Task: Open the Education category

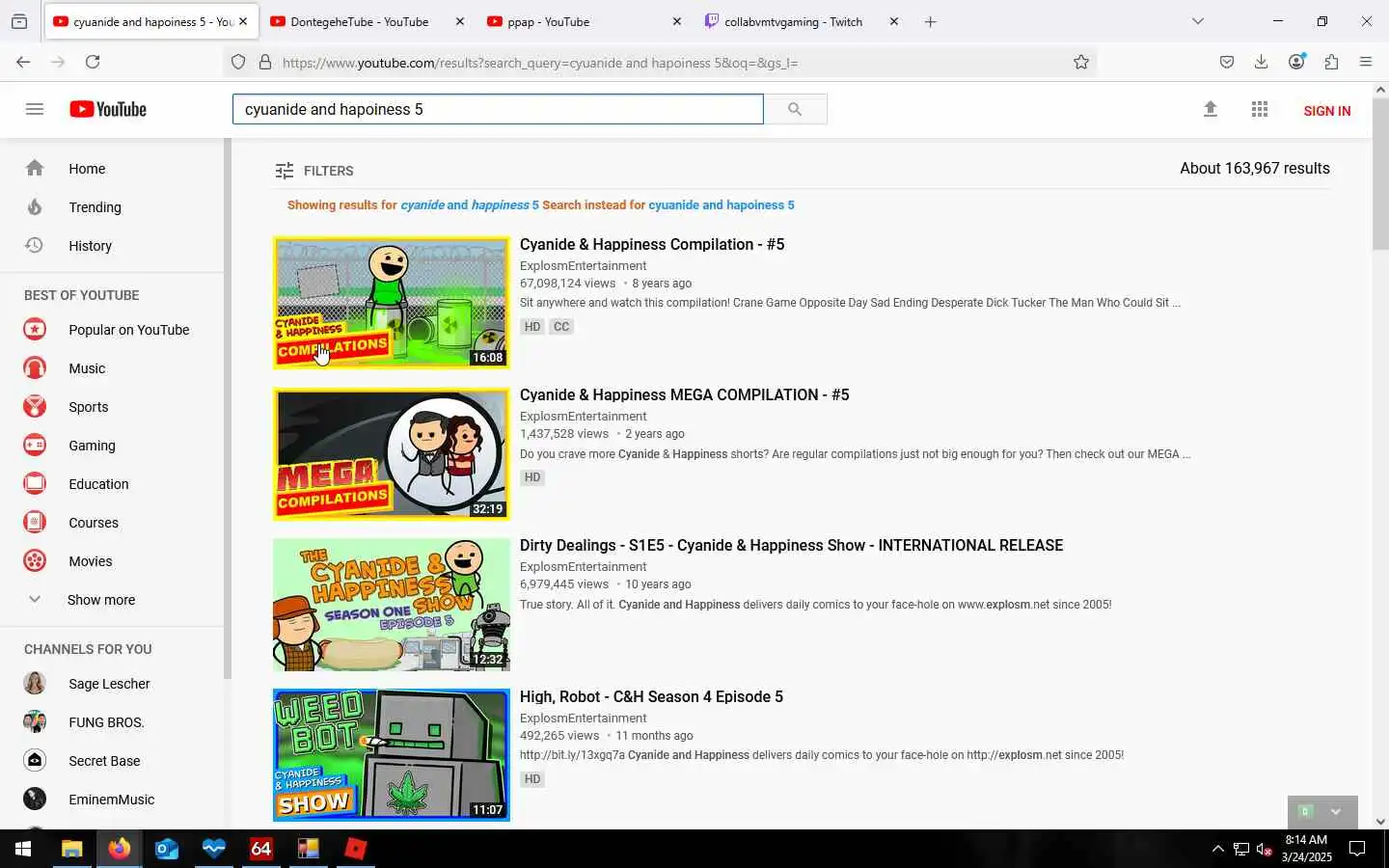Action: point(98,484)
